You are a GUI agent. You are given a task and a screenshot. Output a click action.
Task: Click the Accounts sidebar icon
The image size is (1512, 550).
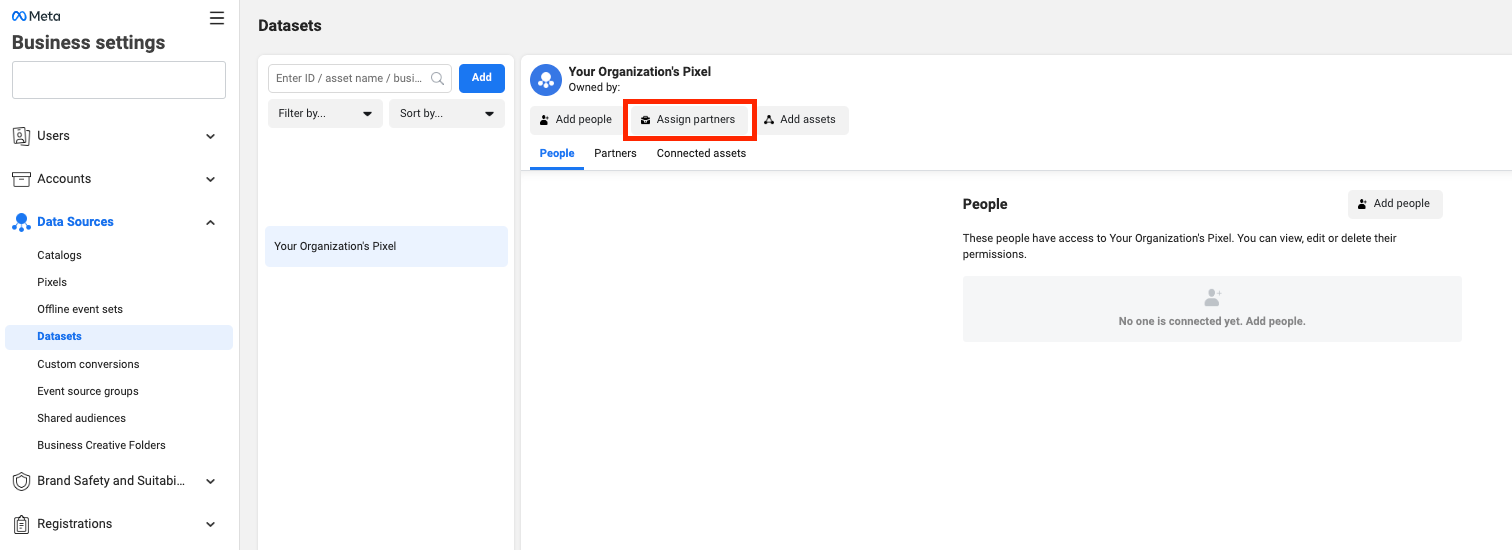(21, 179)
